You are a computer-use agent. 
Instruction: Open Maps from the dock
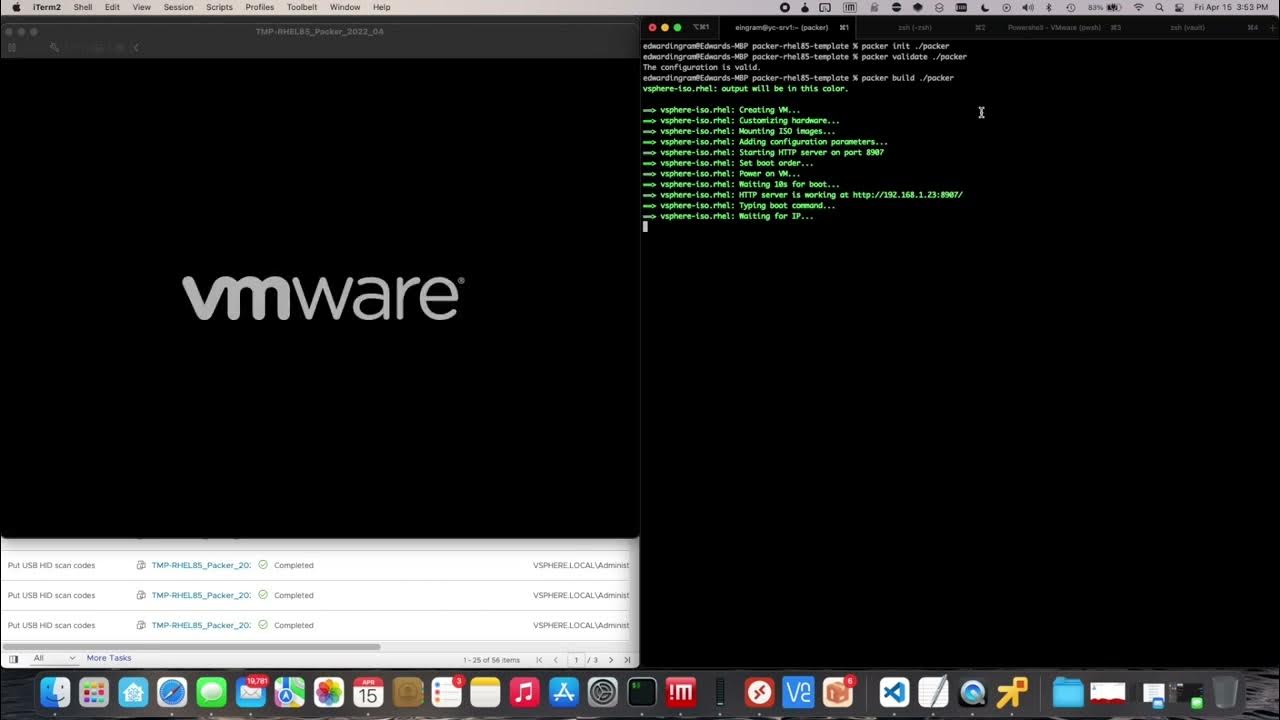click(290, 692)
